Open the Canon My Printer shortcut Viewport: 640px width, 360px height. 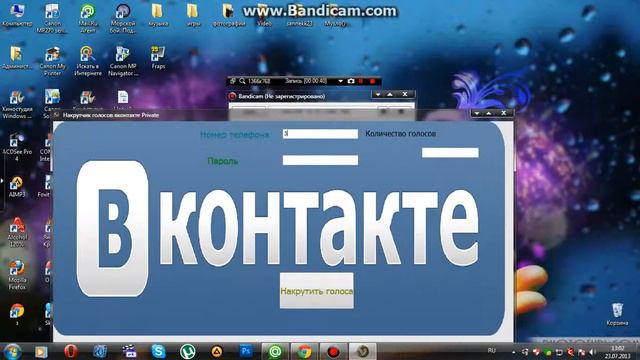pos(52,61)
